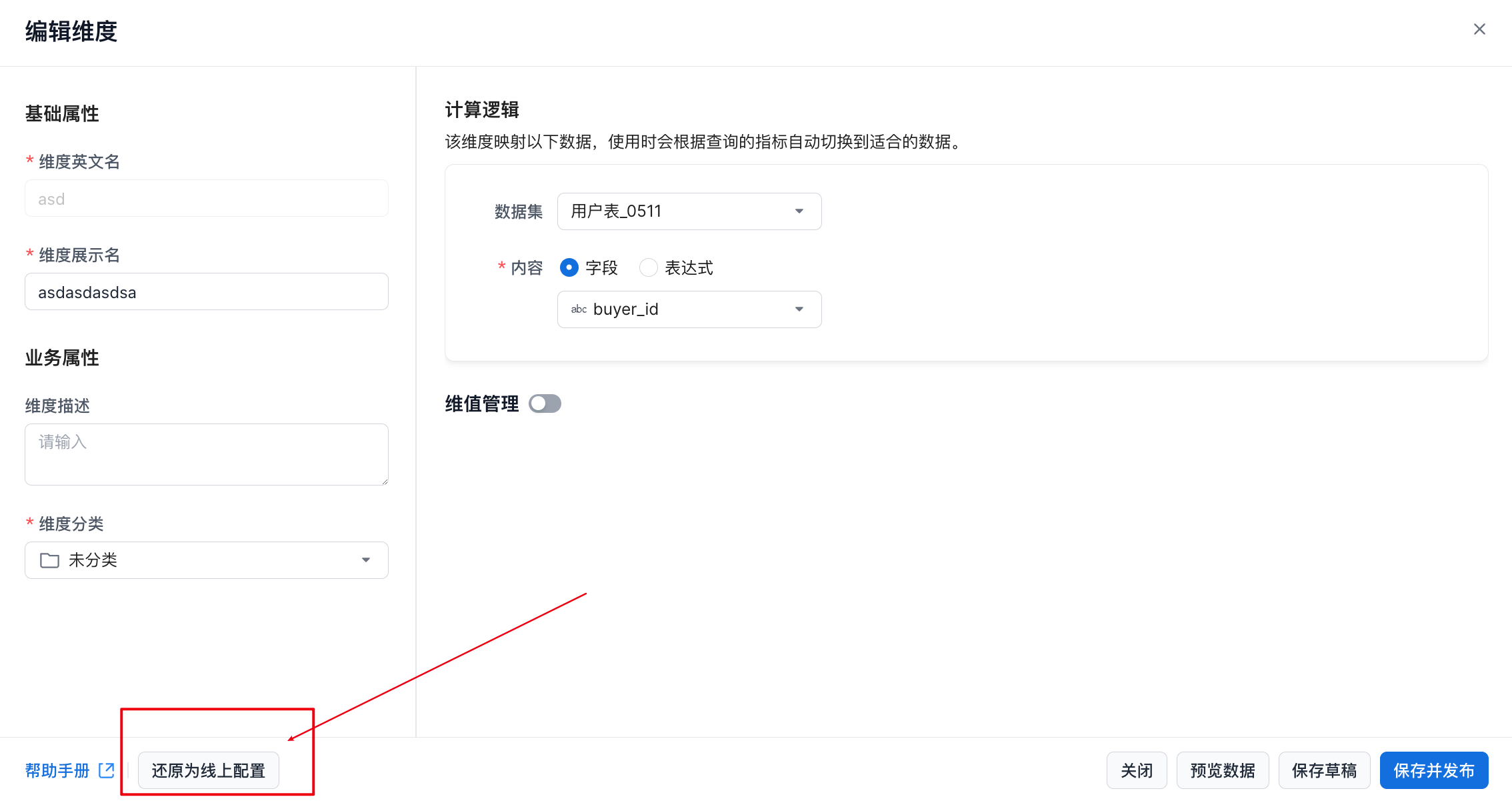The height and width of the screenshot is (801, 1512).
Task: Close the edit dimension dialog with X
Action: (x=1479, y=29)
